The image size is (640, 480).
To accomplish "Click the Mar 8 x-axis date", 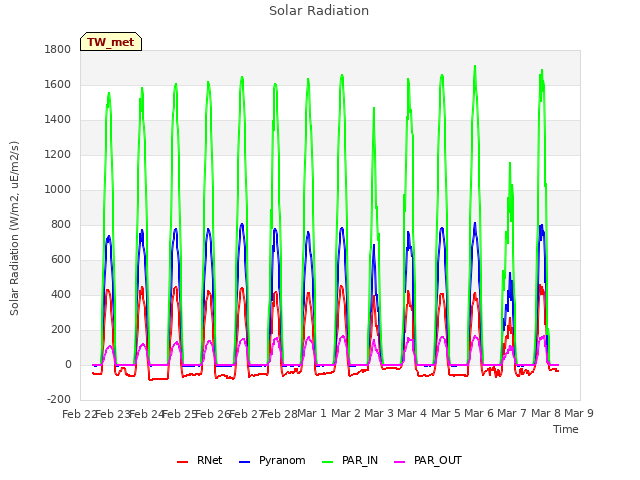I will [x=545, y=413].
